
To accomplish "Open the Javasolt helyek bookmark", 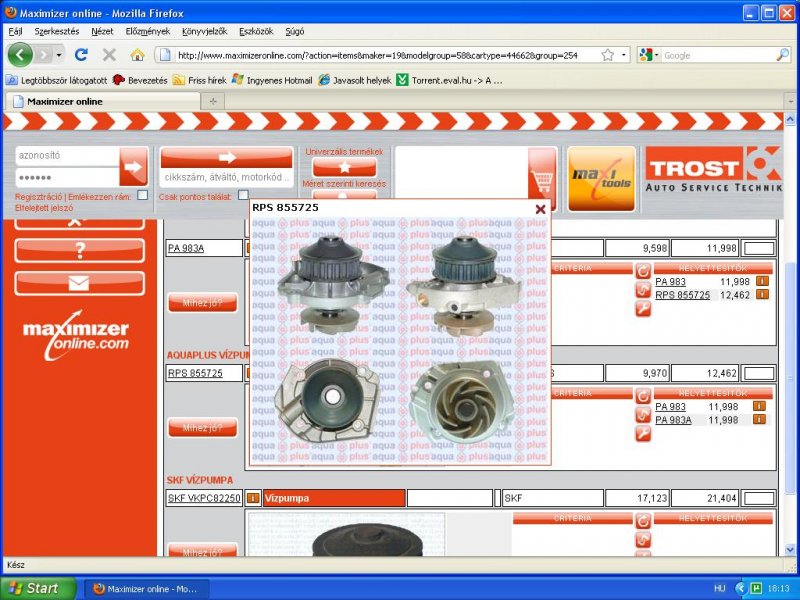I will point(355,80).
